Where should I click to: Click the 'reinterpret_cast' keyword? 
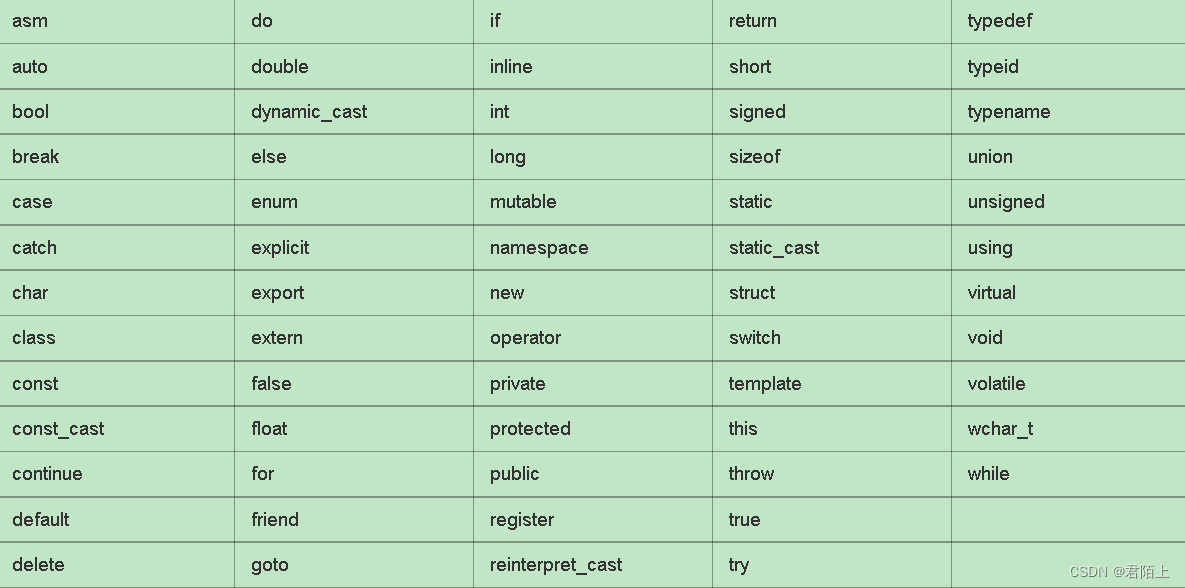pos(555,565)
